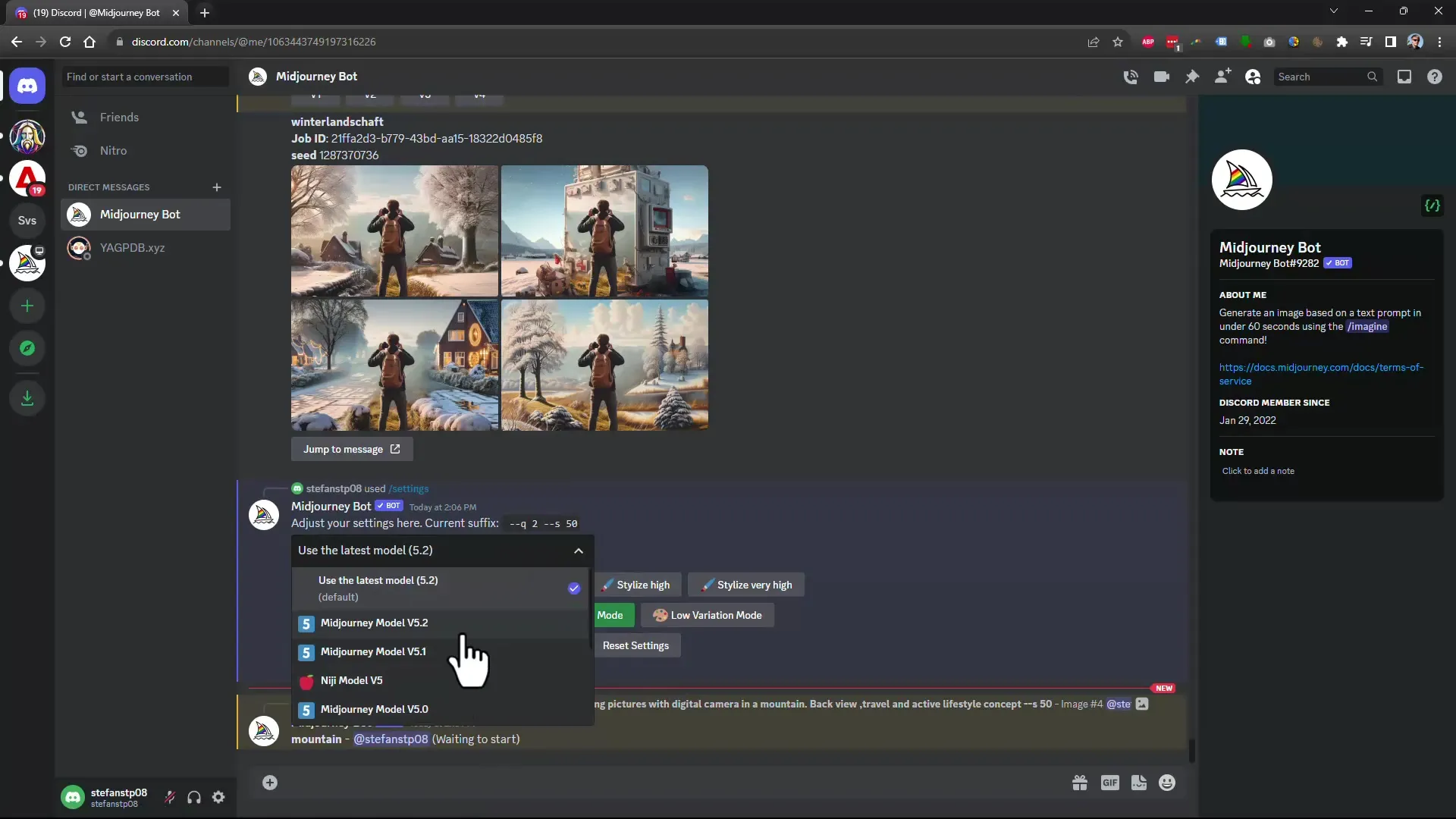Enable Stylize high setting
The height and width of the screenshot is (819, 1456).
(637, 585)
